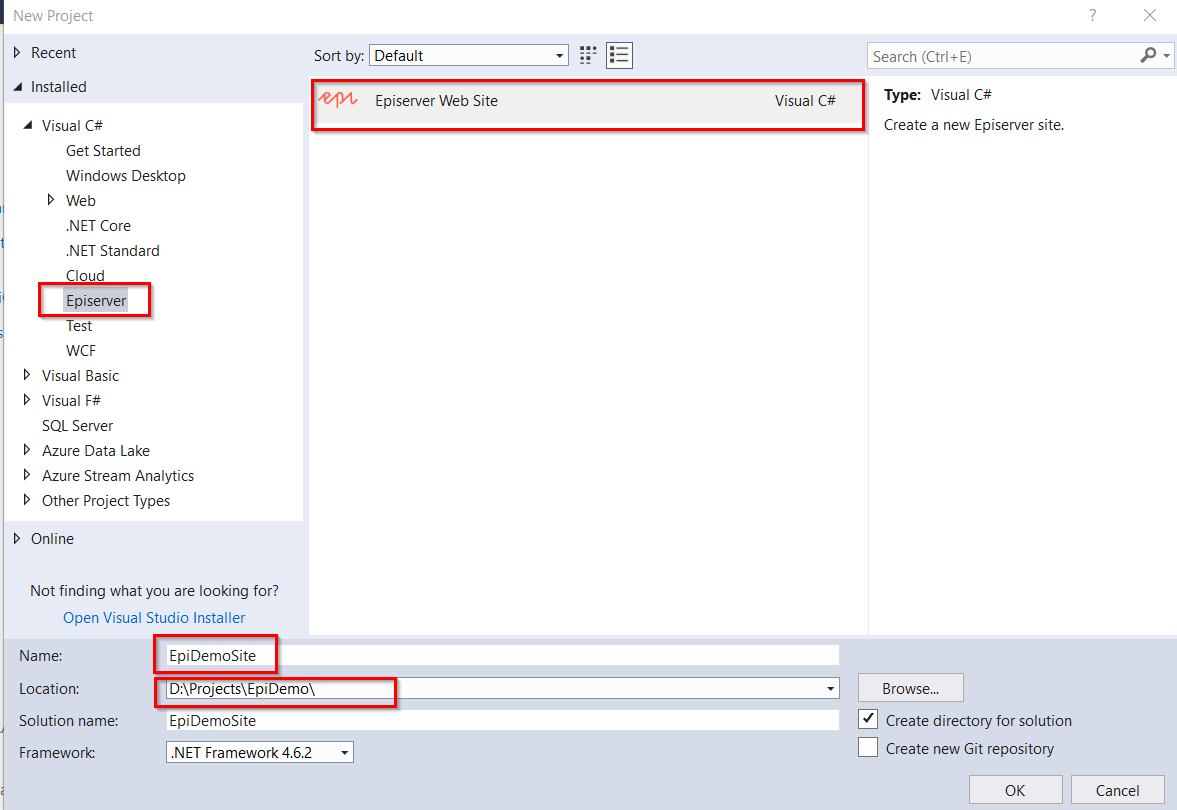Collapse the Visual C# node

[x=28, y=125]
